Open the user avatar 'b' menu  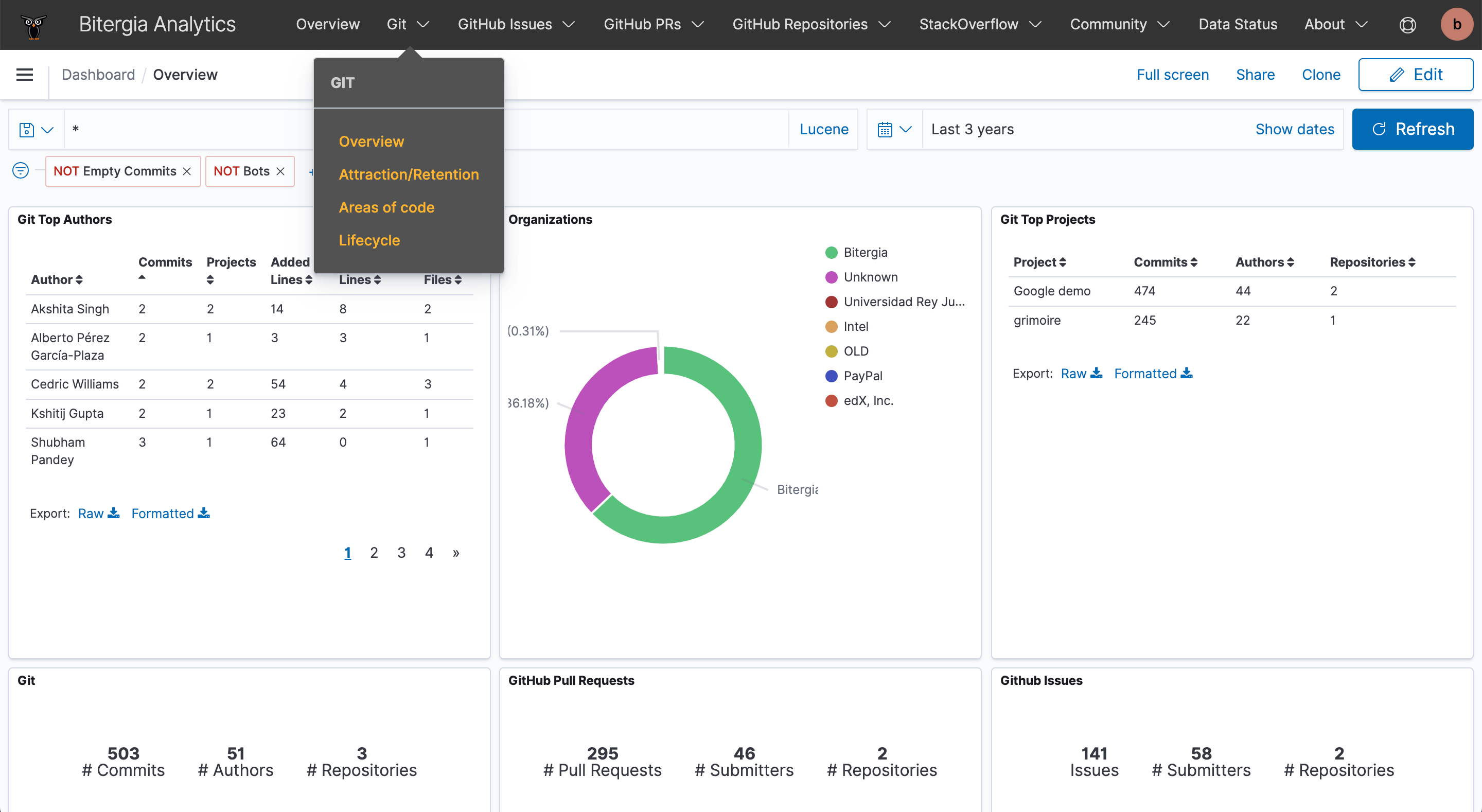(1456, 25)
